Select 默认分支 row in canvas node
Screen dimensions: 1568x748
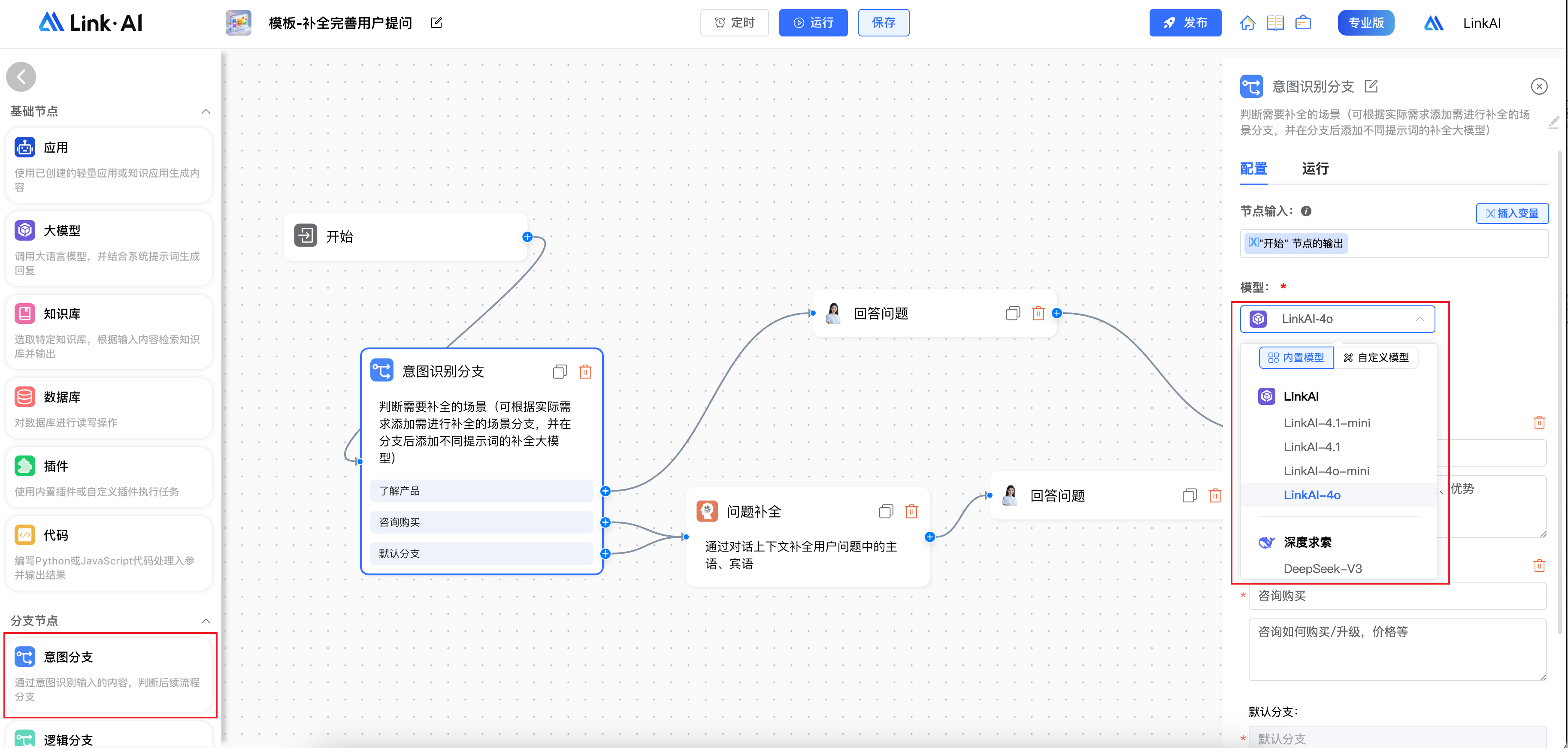481,553
